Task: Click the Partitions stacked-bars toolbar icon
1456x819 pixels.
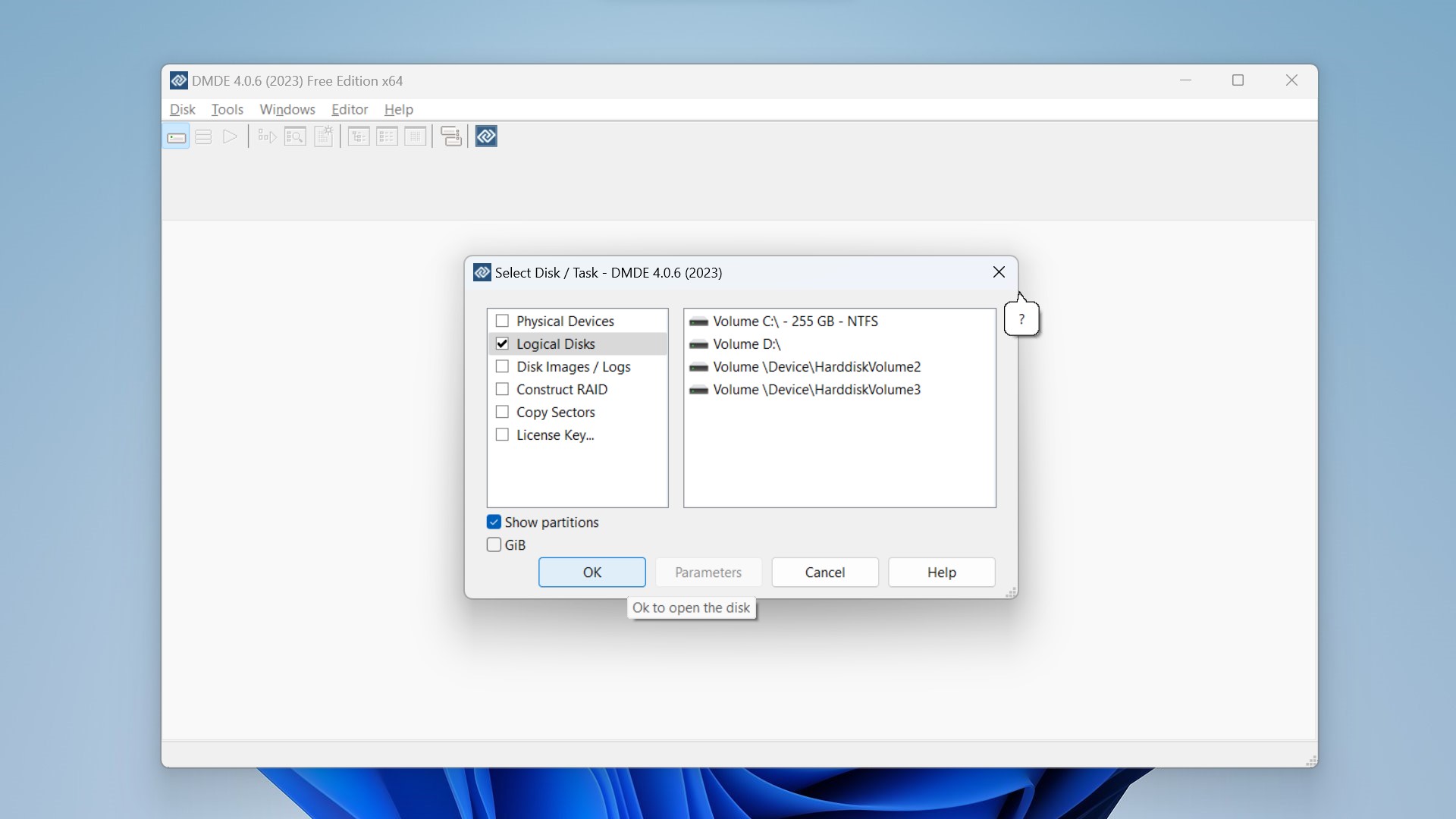Action: pos(203,137)
